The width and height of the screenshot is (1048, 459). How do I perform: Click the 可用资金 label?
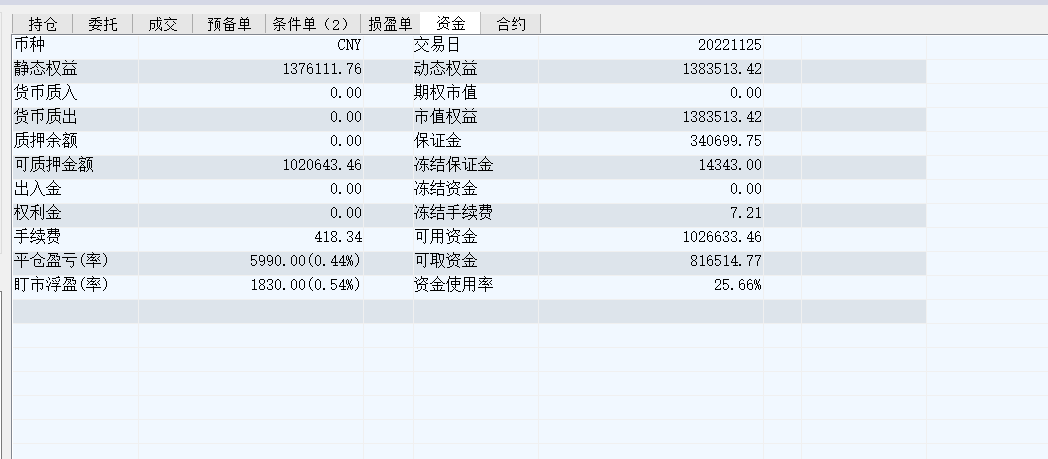point(445,237)
